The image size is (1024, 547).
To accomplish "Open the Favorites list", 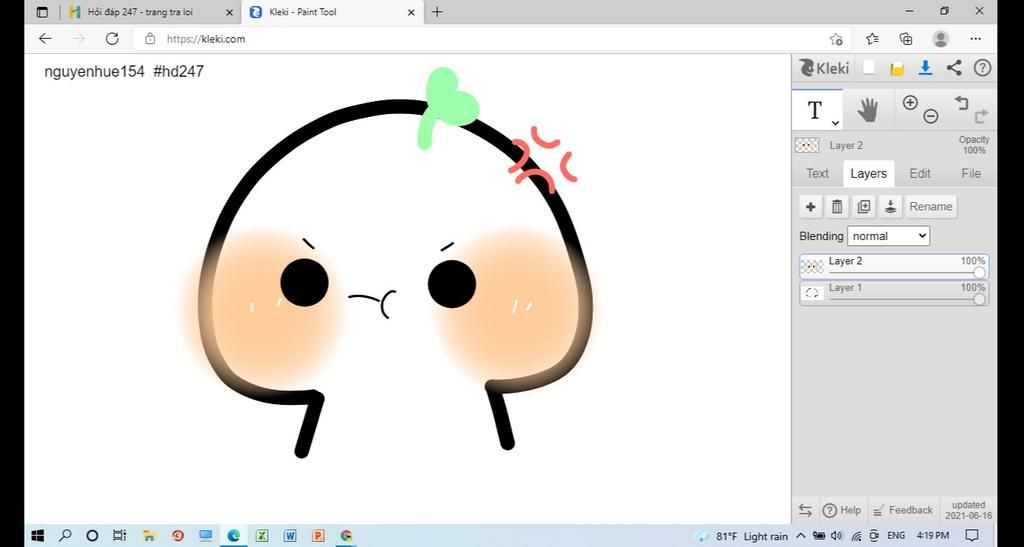I will point(872,39).
